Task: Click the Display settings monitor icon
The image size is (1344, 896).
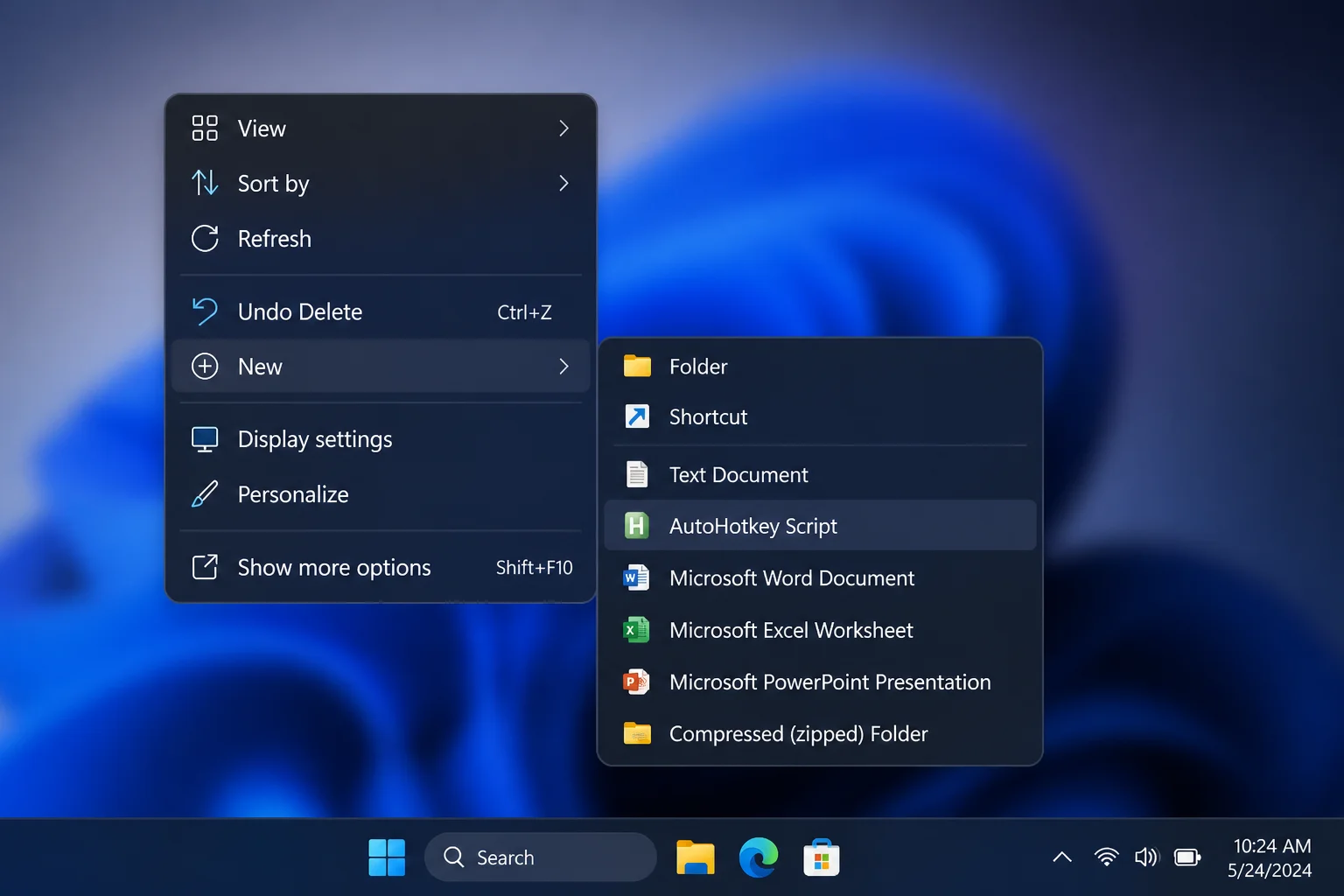Action: coord(205,439)
